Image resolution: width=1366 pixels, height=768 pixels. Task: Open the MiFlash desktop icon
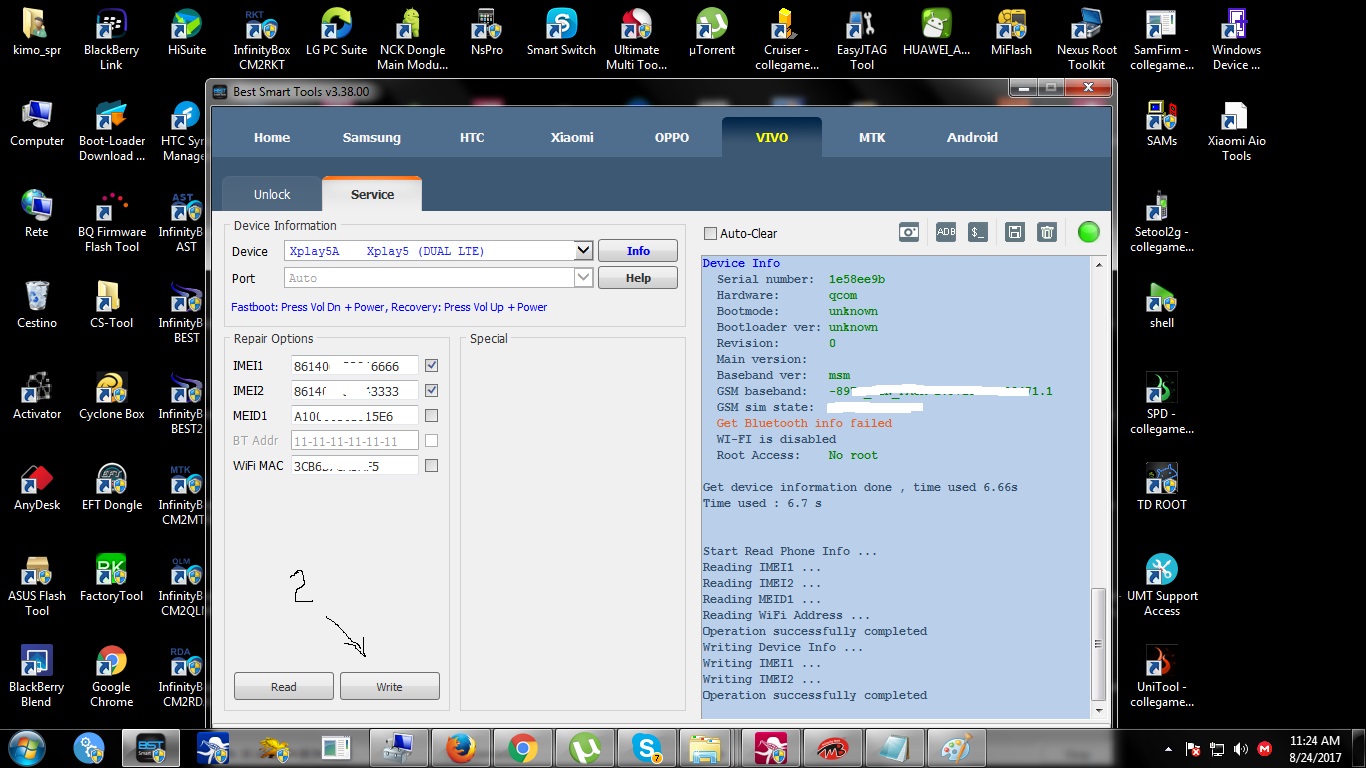point(1012,33)
